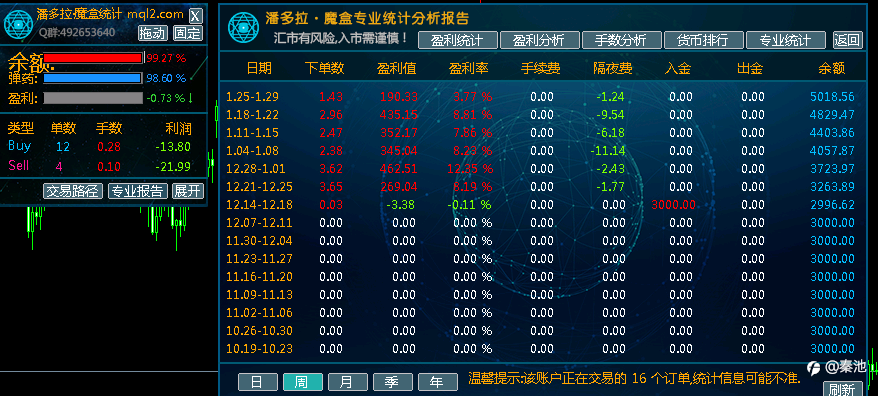
Task: Select the 季 (quarter) period
Action: pos(393,382)
